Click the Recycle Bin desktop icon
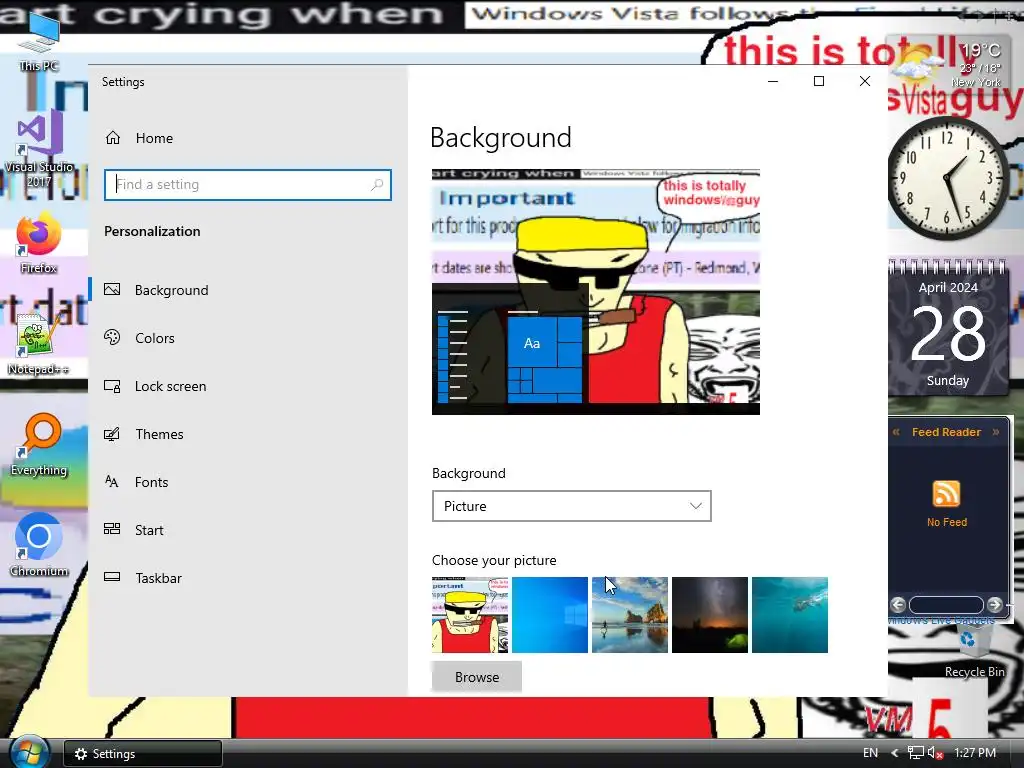The width and height of the screenshot is (1024, 768). pyautogui.click(x=974, y=650)
